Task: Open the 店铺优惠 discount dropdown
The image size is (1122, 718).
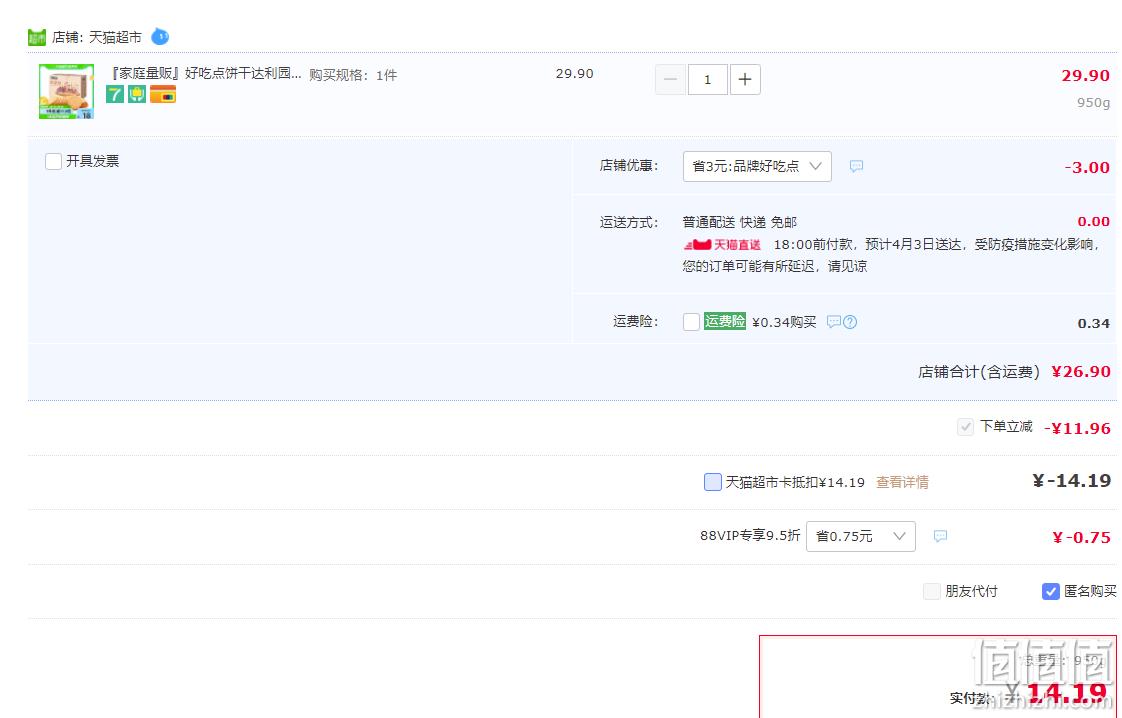Action: click(757, 166)
